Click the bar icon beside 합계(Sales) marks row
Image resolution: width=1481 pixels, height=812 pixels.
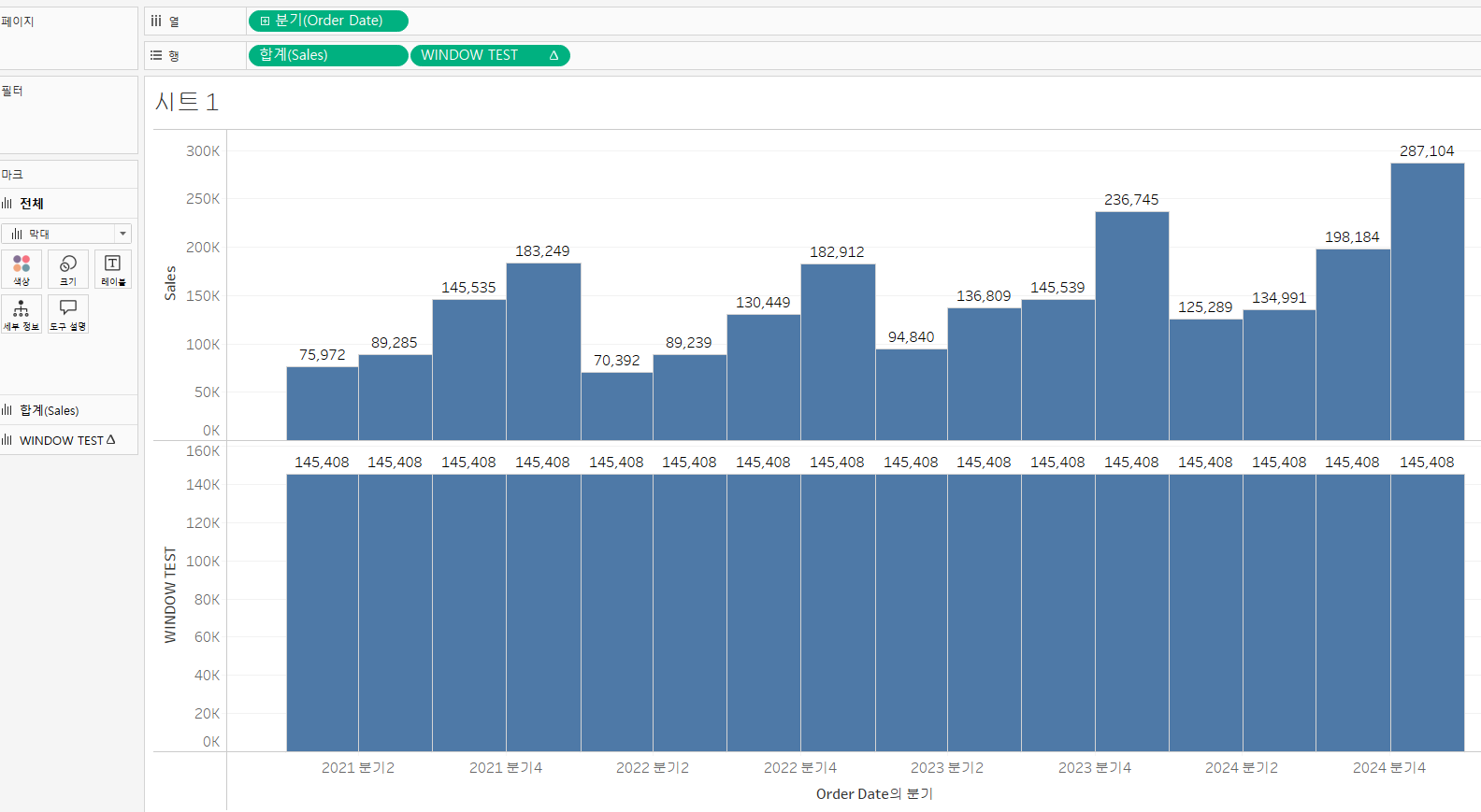7,410
